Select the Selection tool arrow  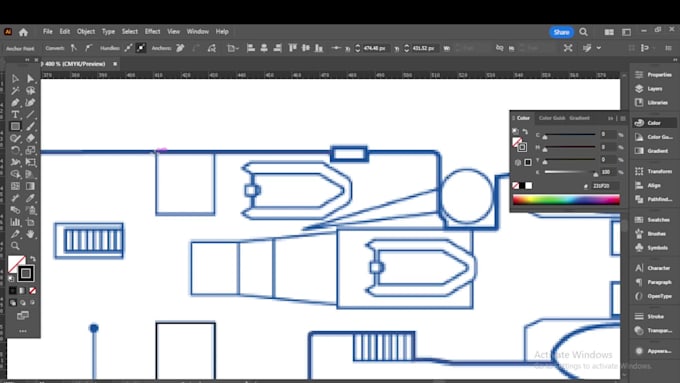coord(15,79)
